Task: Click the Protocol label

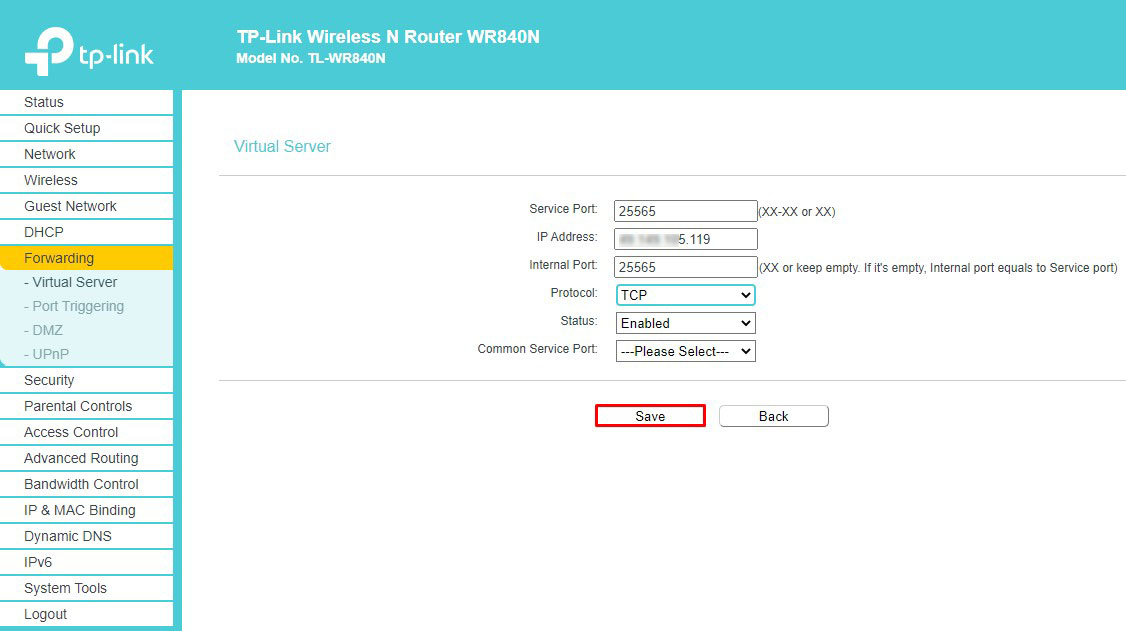Action: (x=574, y=293)
